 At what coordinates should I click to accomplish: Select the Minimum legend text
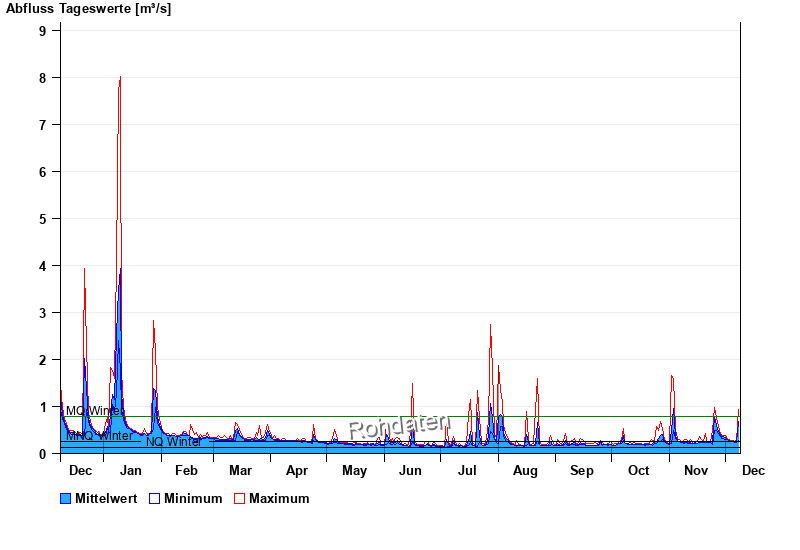(x=193, y=498)
